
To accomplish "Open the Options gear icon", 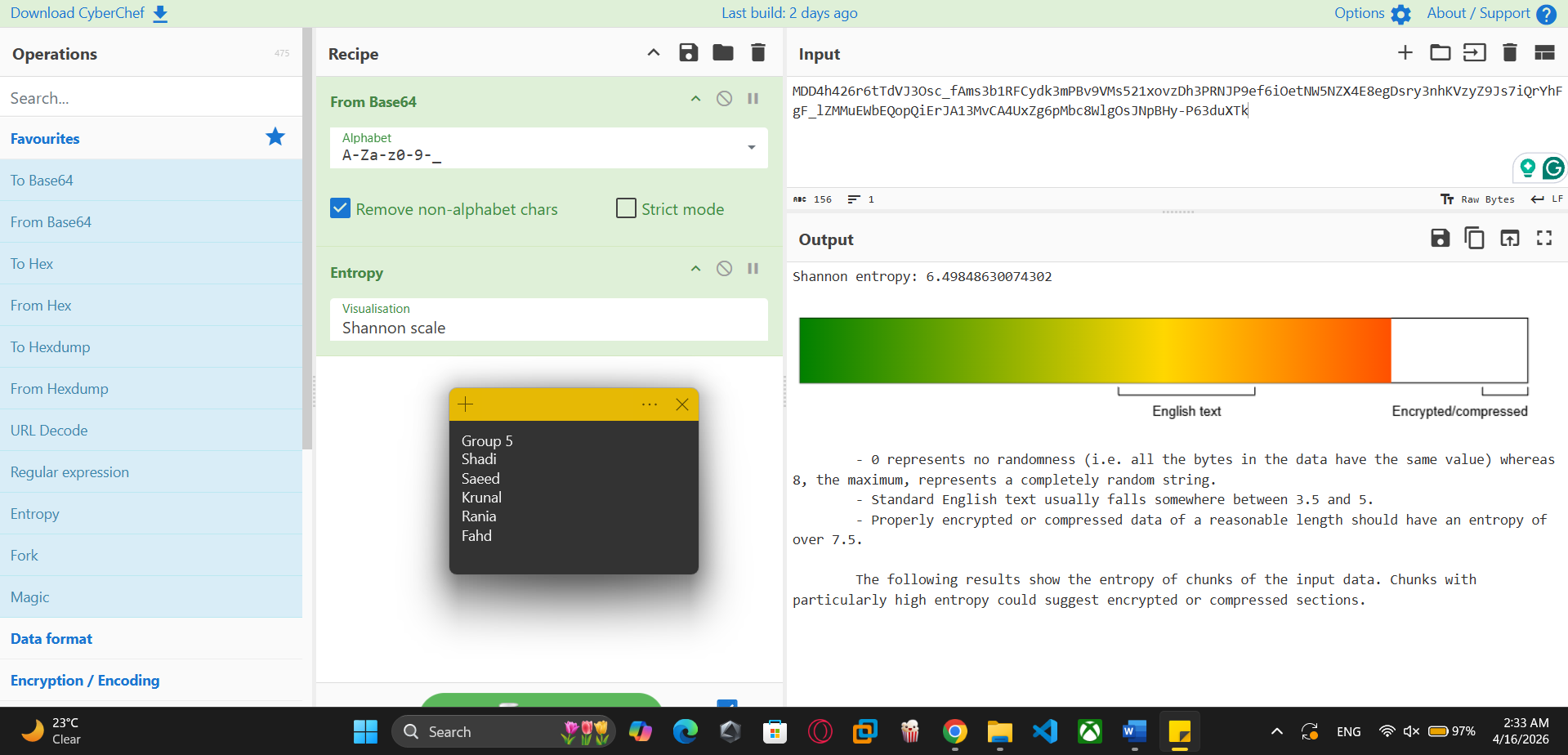I will [1400, 14].
